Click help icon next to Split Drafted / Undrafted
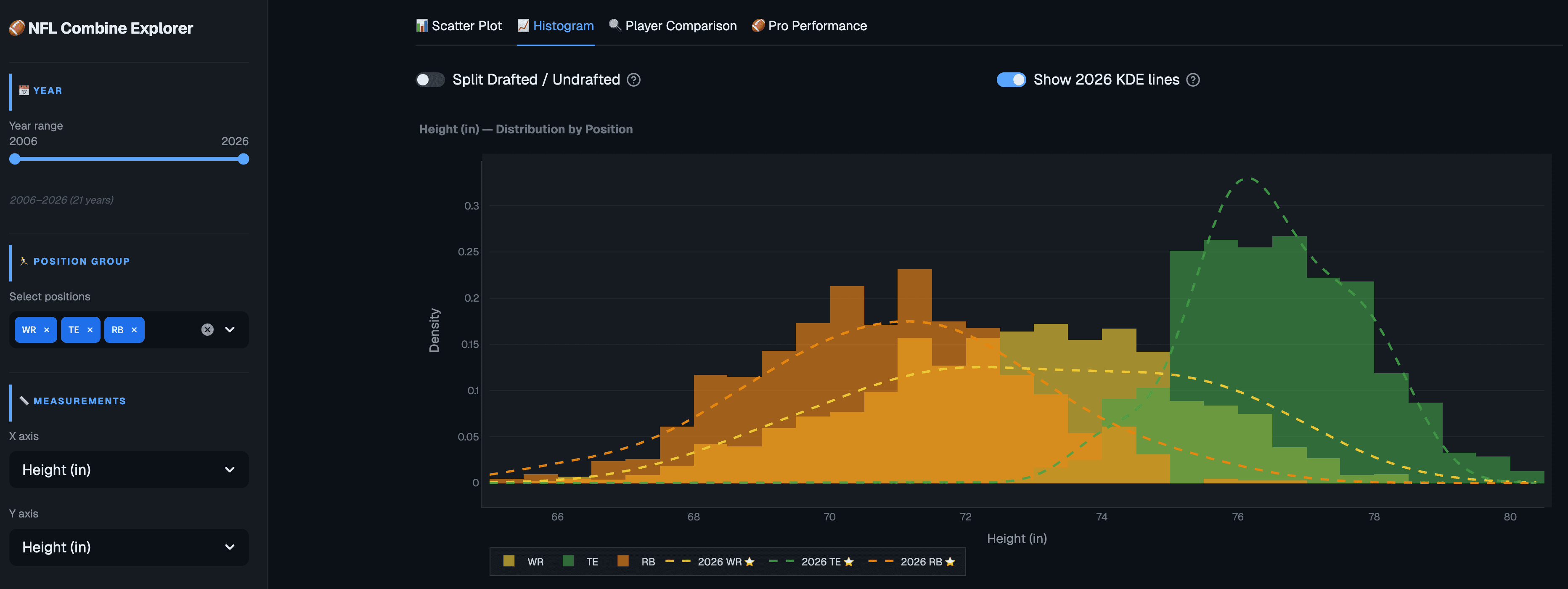 (634, 80)
